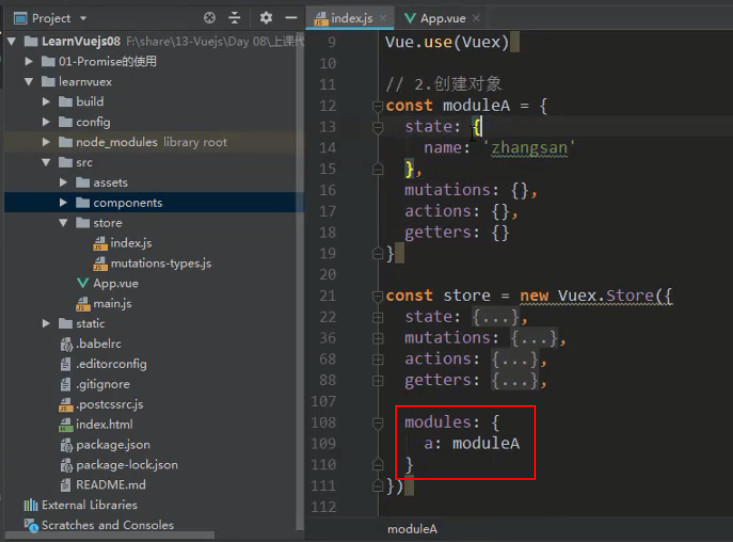Image resolution: width=733 pixels, height=542 pixels.
Task: Expand the node_modules folder
Action: click(46, 142)
